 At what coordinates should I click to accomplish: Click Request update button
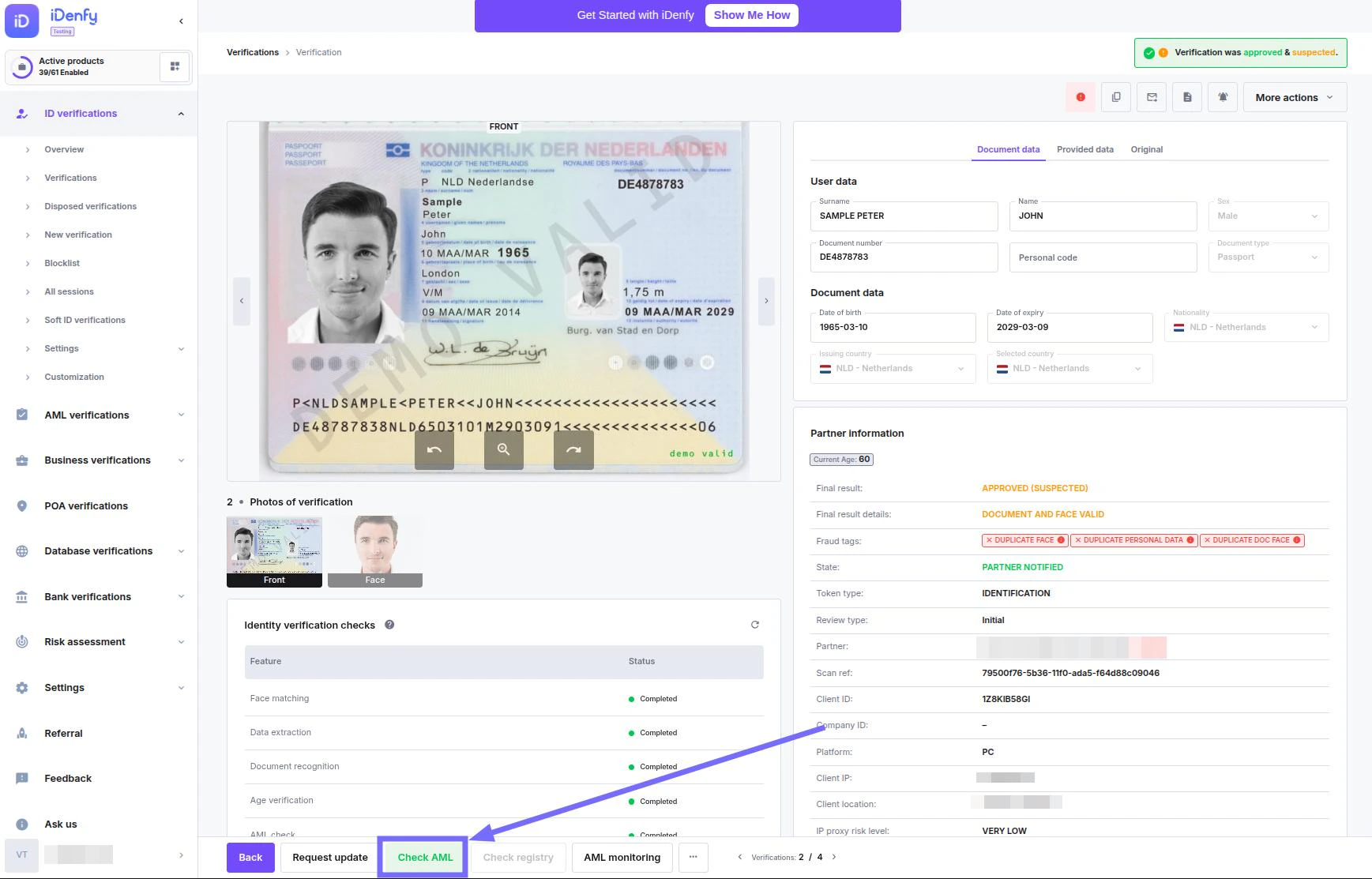pos(330,857)
